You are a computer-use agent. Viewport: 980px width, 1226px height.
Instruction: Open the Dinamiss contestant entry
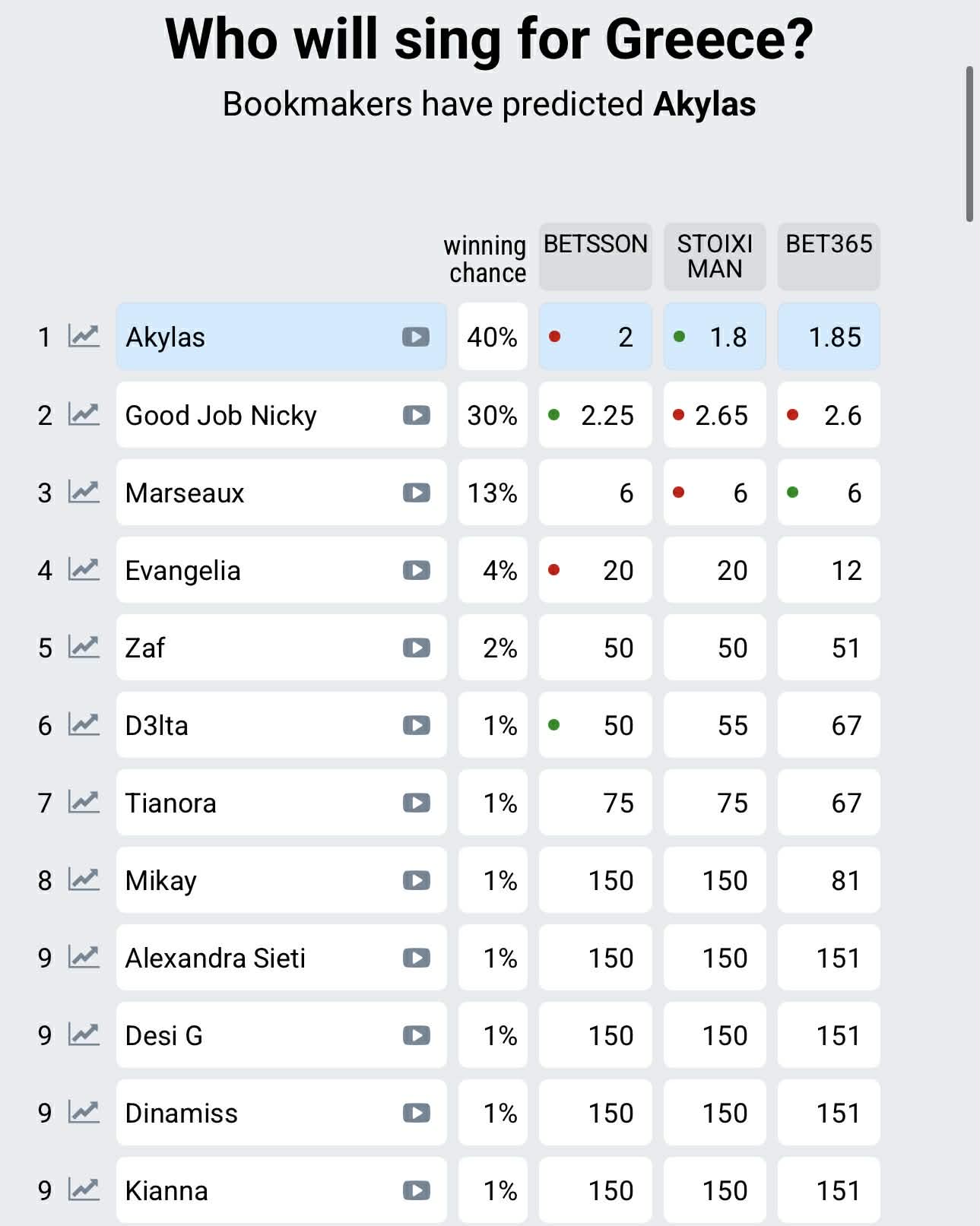pyautogui.click(x=258, y=1113)
